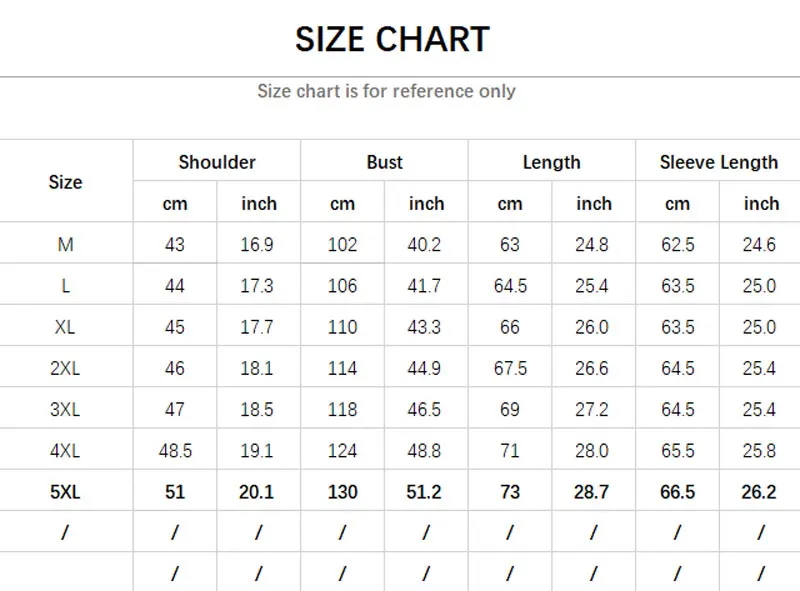The height and width of the screenshot is (591, 800).
Task: Select the Shoulder column header
Action: pyautogui.click(x=217, y=162)
